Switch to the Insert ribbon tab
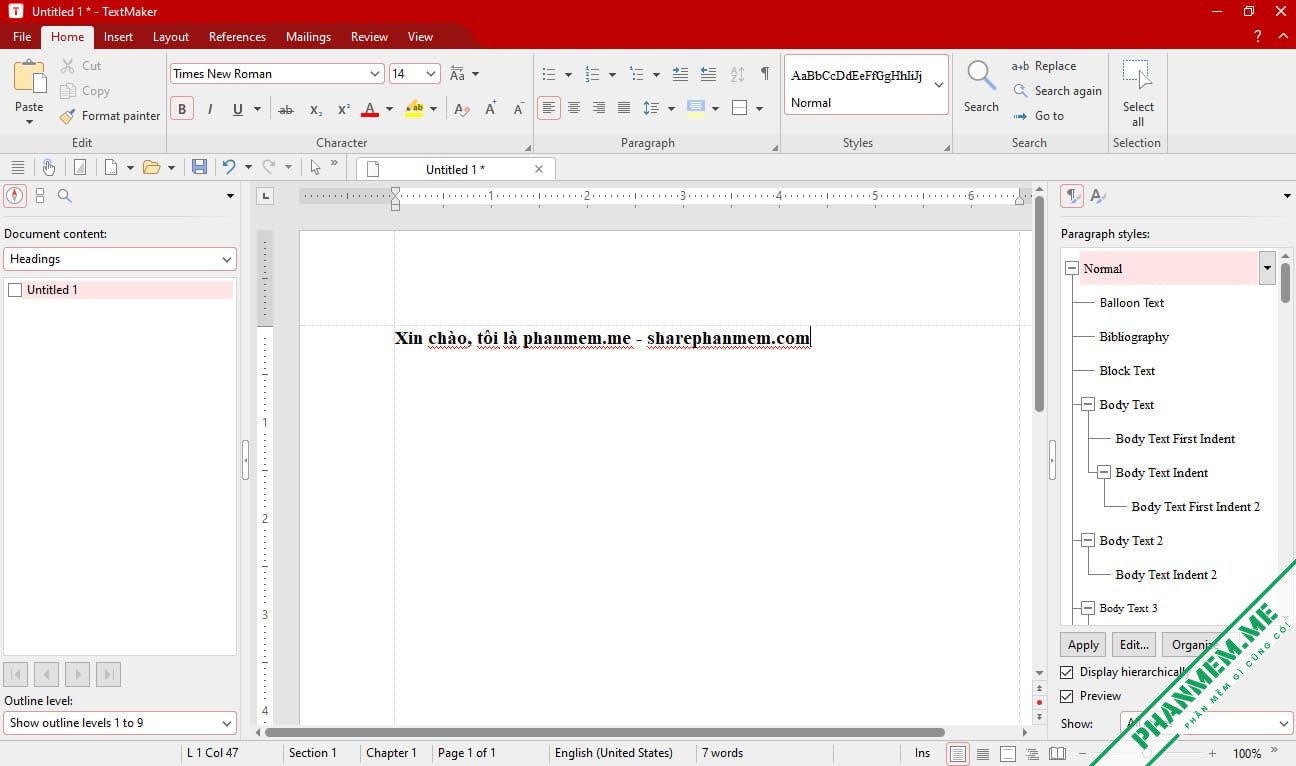This screenshot has height=766, width=1296. pos(118,37)
